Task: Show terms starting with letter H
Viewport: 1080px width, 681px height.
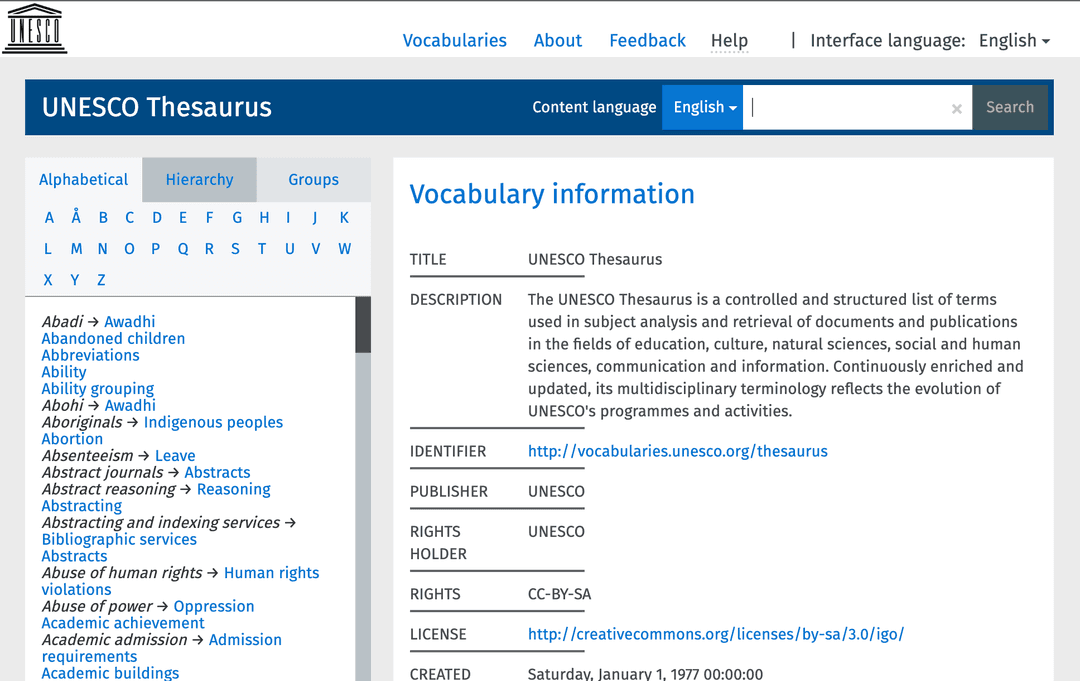Action: click(x=264, y=218)
